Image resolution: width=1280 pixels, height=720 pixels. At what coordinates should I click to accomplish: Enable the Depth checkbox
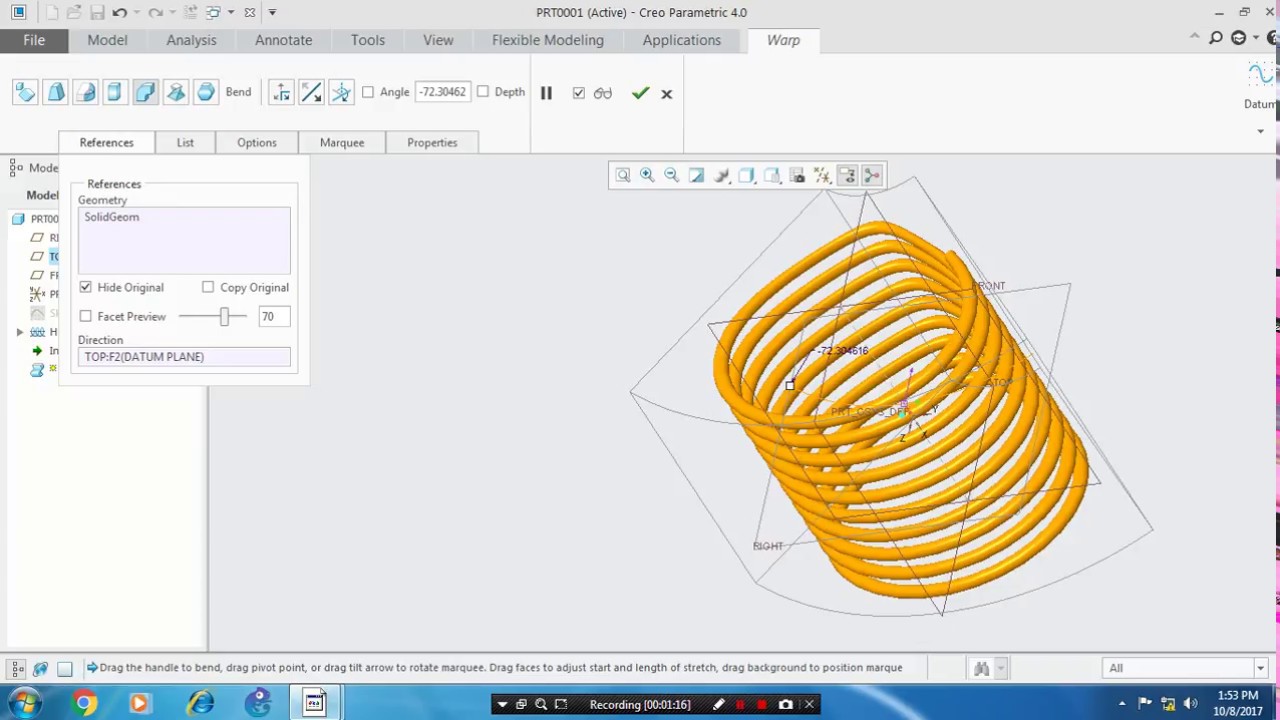coord(483,92)
